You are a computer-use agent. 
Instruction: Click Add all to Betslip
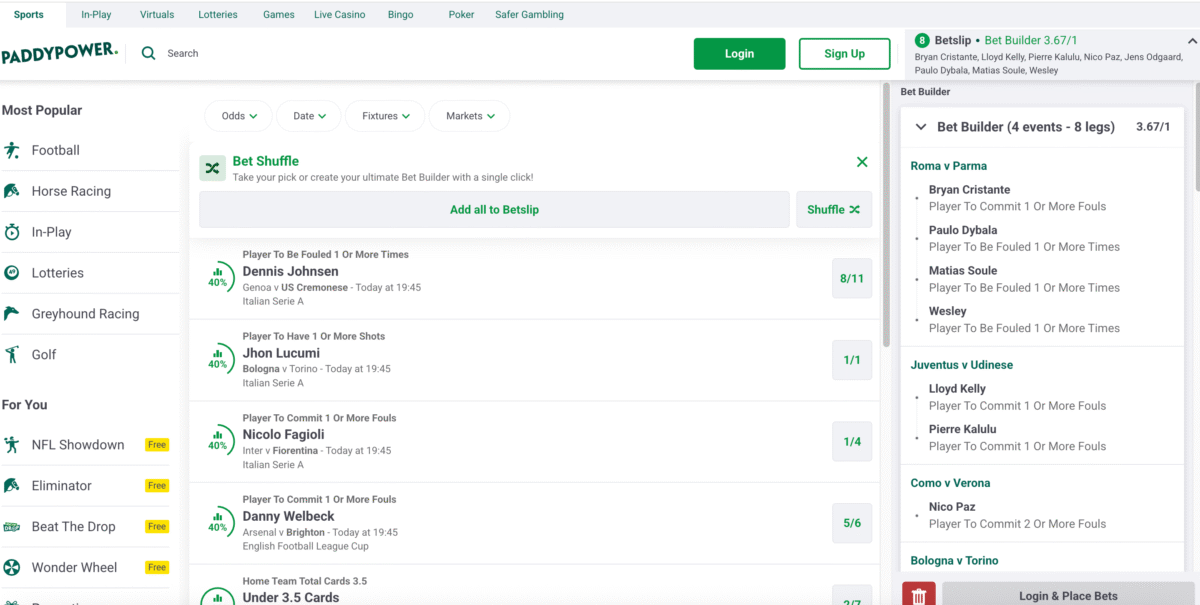(x=494, y=210)
